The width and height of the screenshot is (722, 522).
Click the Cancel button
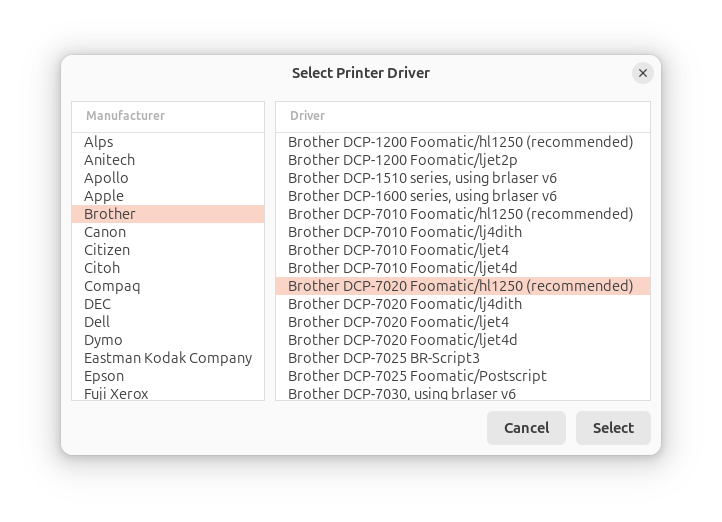(x=526, y=428)
